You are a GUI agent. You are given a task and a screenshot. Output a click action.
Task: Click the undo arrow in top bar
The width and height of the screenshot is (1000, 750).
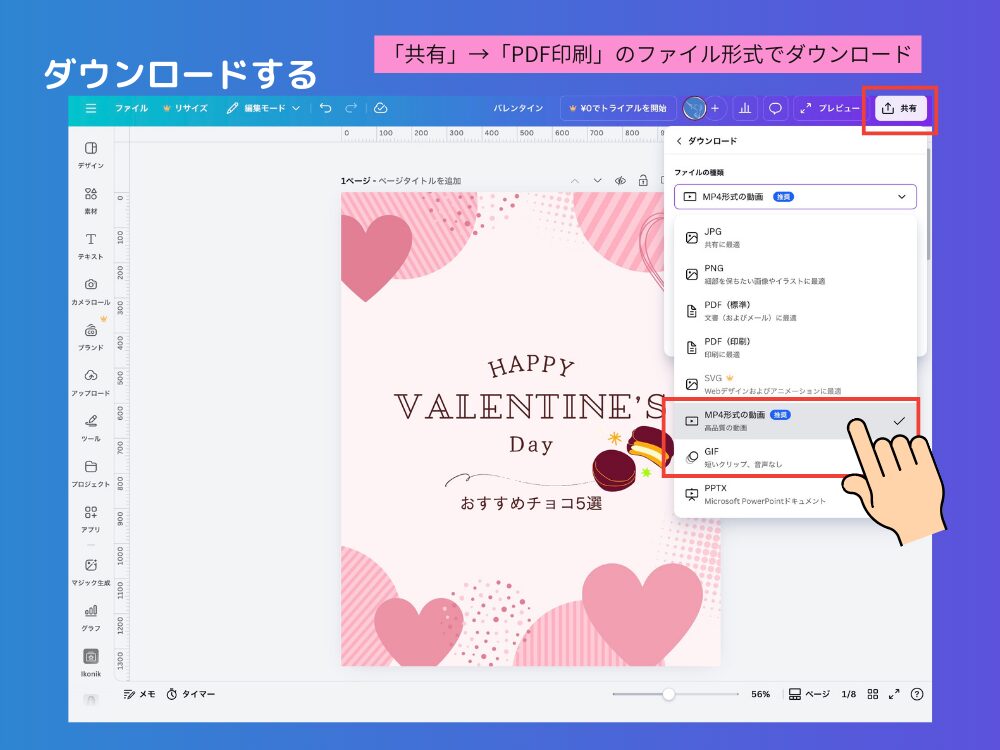point(326,108)
